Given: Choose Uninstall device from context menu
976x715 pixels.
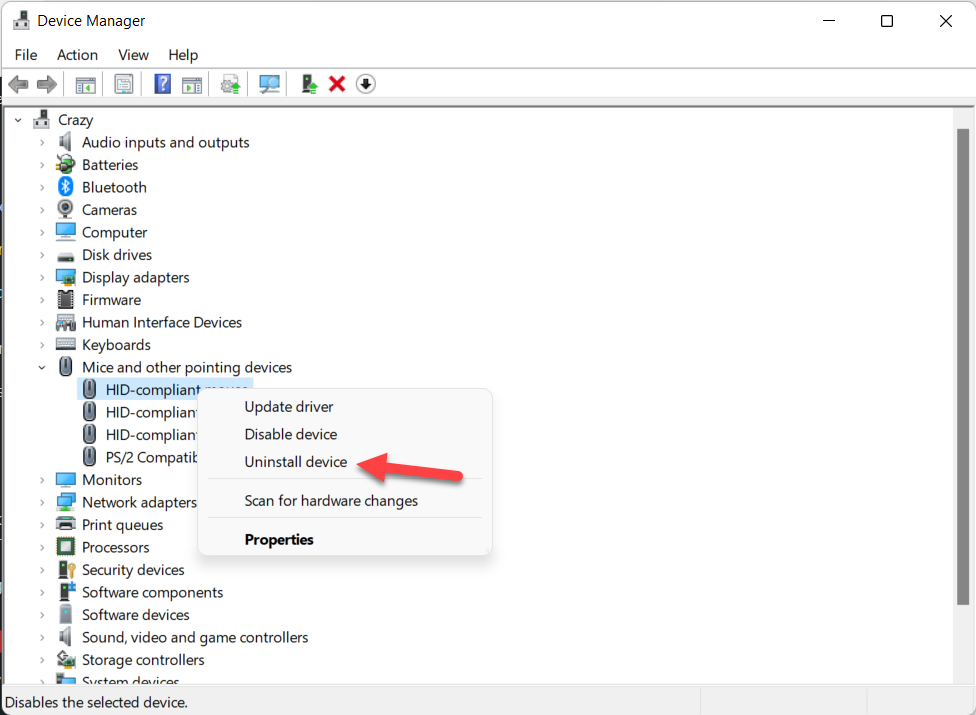Looking at the screenshot, I should tap(296, 462).
